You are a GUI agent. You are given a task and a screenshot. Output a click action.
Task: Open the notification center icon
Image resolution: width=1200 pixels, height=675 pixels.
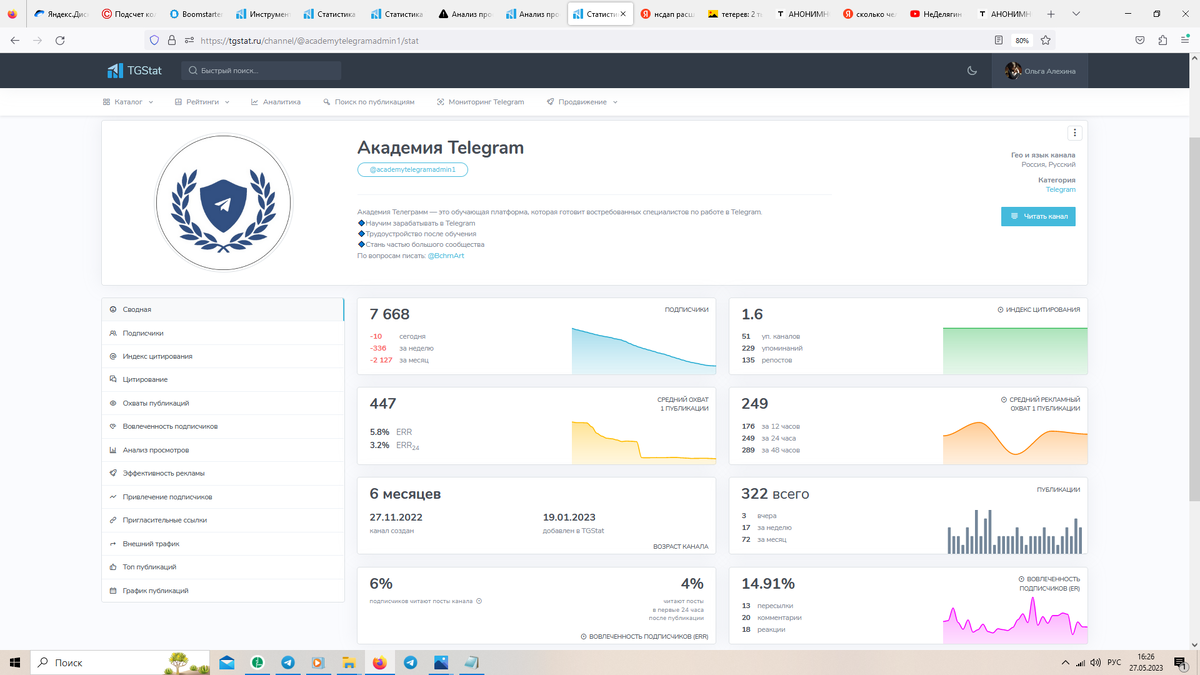1179,662
